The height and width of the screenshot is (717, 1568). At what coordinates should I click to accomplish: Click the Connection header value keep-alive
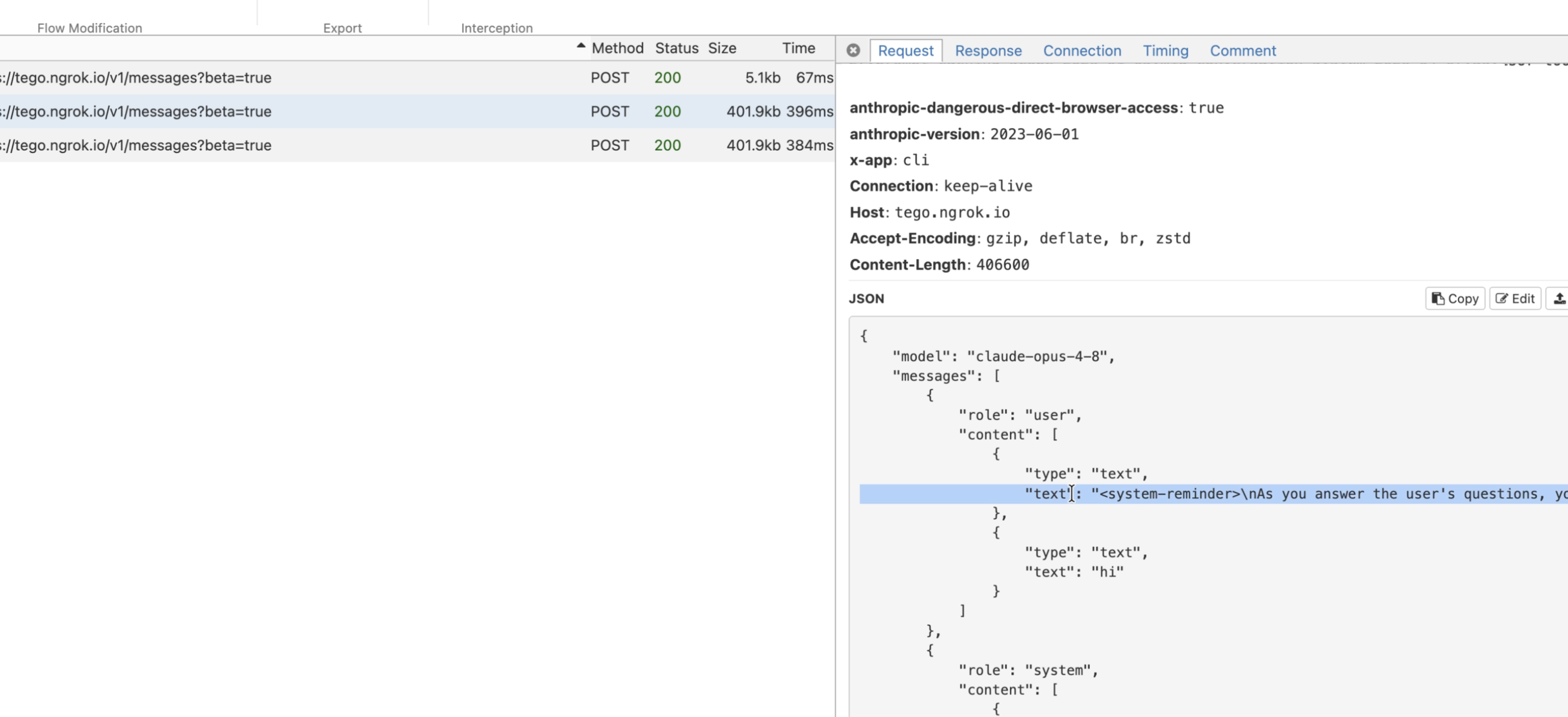coord(988,187)
